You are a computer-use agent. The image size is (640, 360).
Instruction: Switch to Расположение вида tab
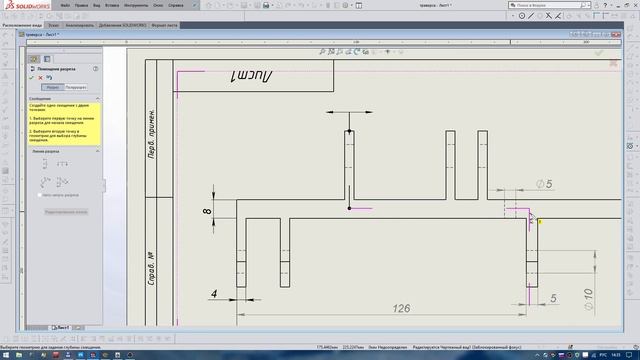coord(22,25)
